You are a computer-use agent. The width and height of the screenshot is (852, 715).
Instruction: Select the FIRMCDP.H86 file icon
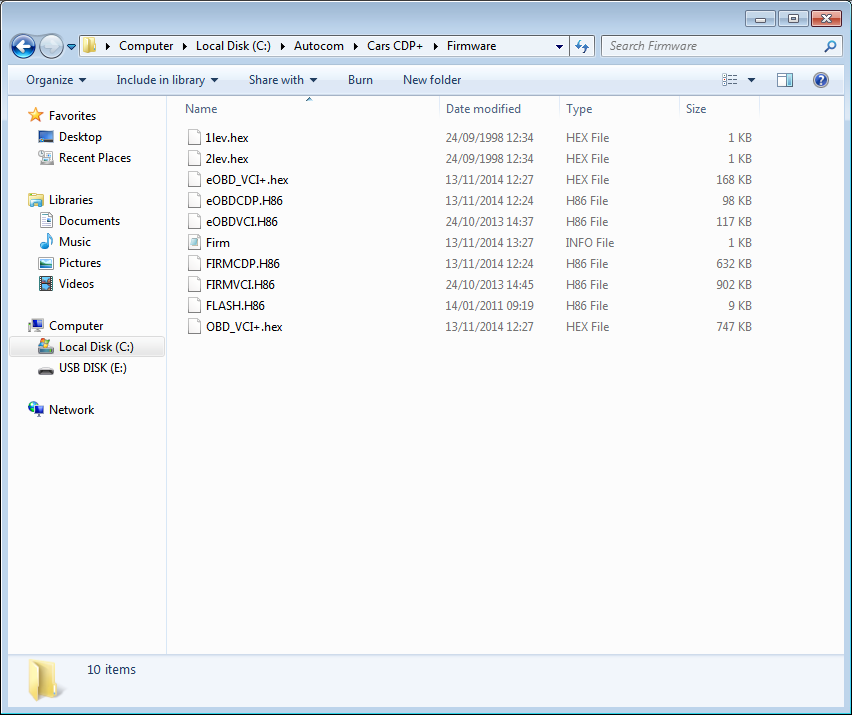coord(194,264)
